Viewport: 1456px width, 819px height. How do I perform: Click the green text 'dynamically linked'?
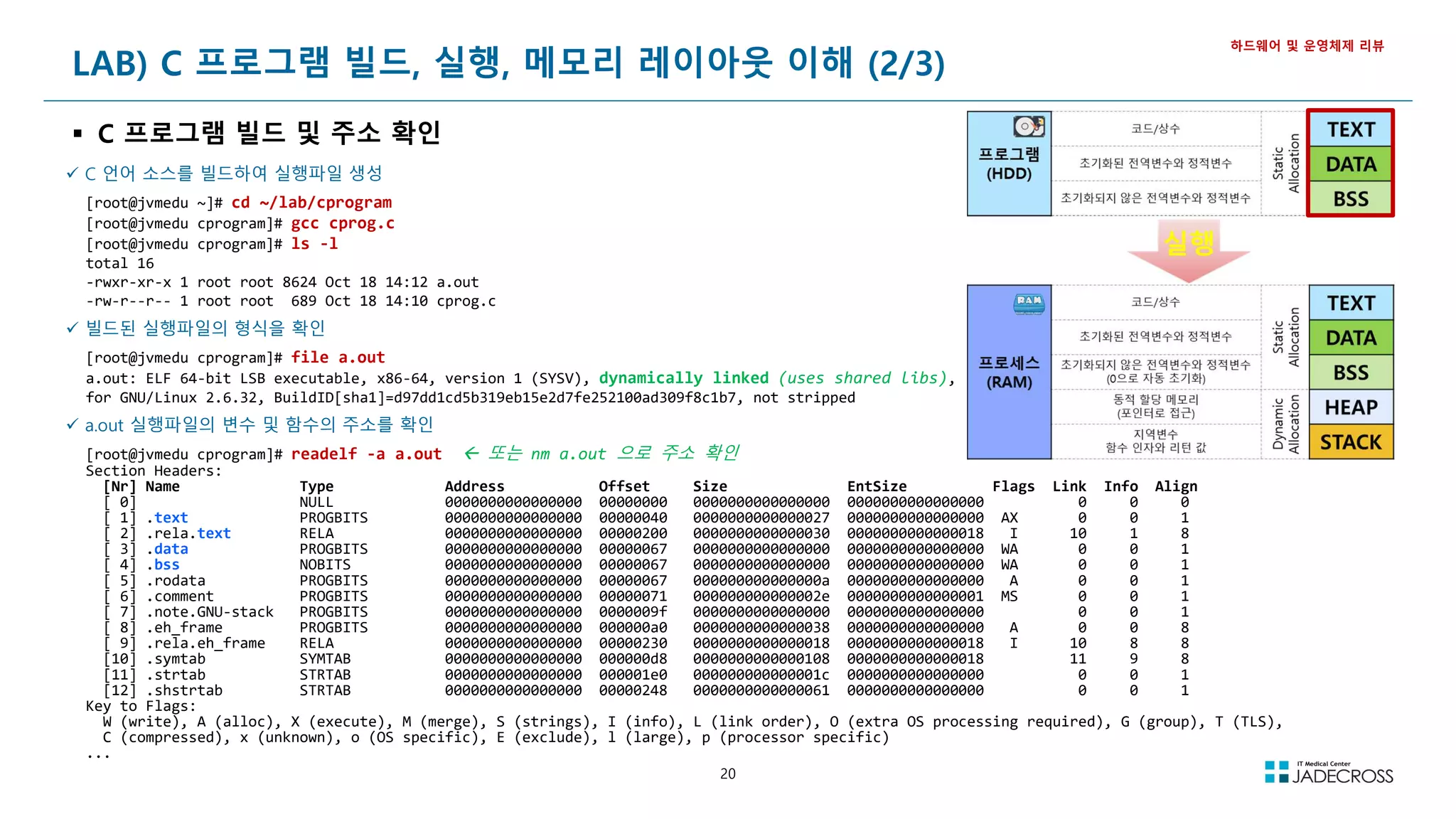(x=683, y=378)
